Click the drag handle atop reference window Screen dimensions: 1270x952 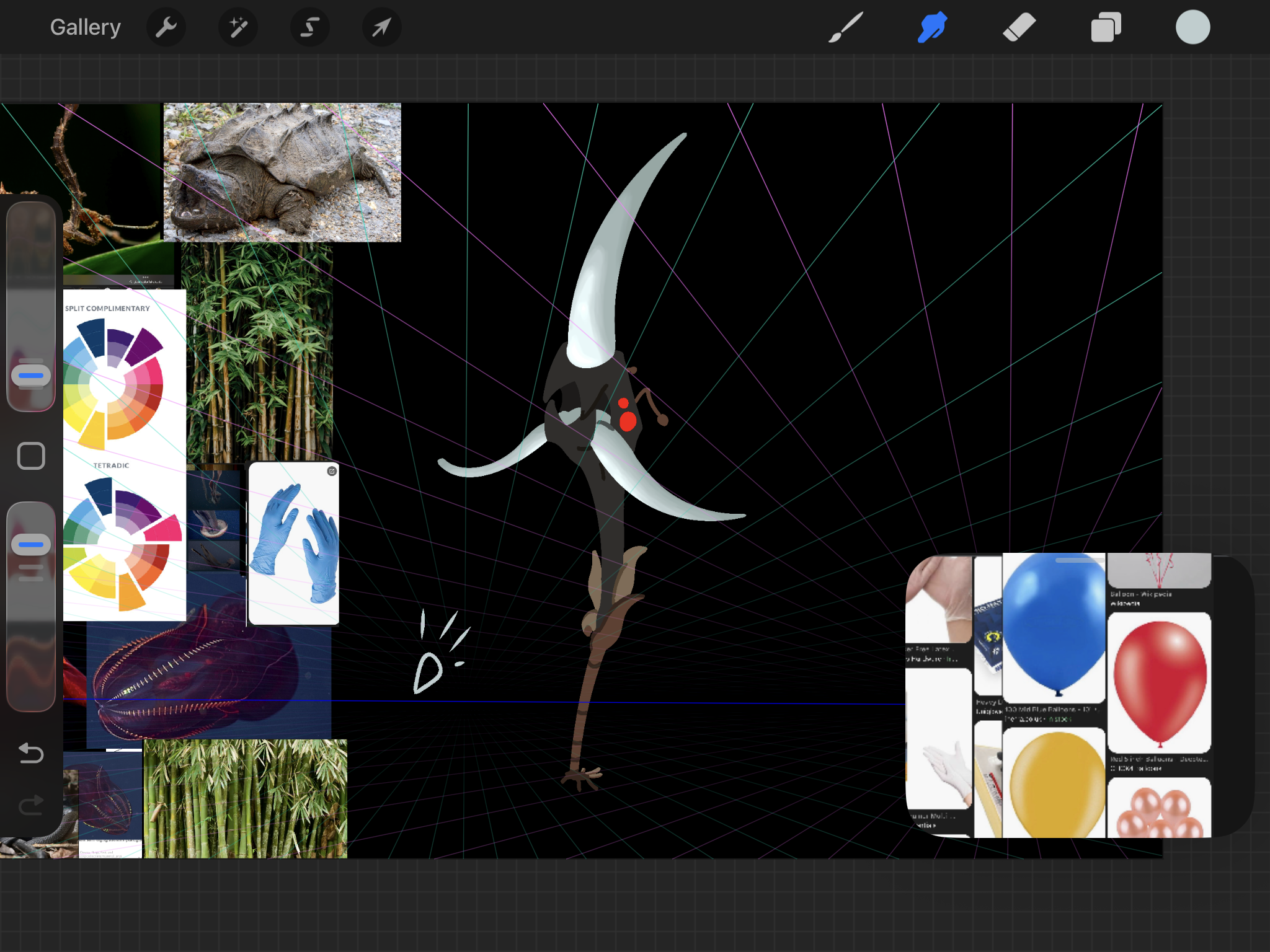click(x=1080, y=560)
